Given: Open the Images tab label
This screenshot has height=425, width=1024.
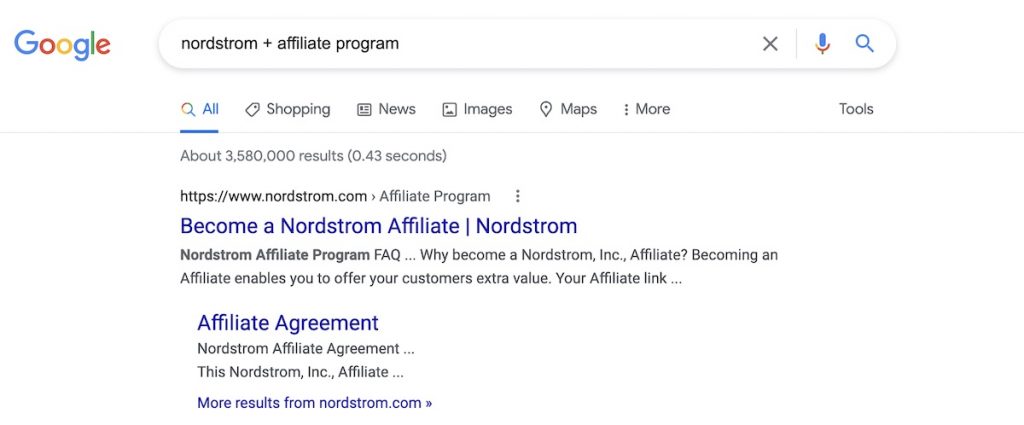Looking at the screenshot, I should (x=488, y=109).
